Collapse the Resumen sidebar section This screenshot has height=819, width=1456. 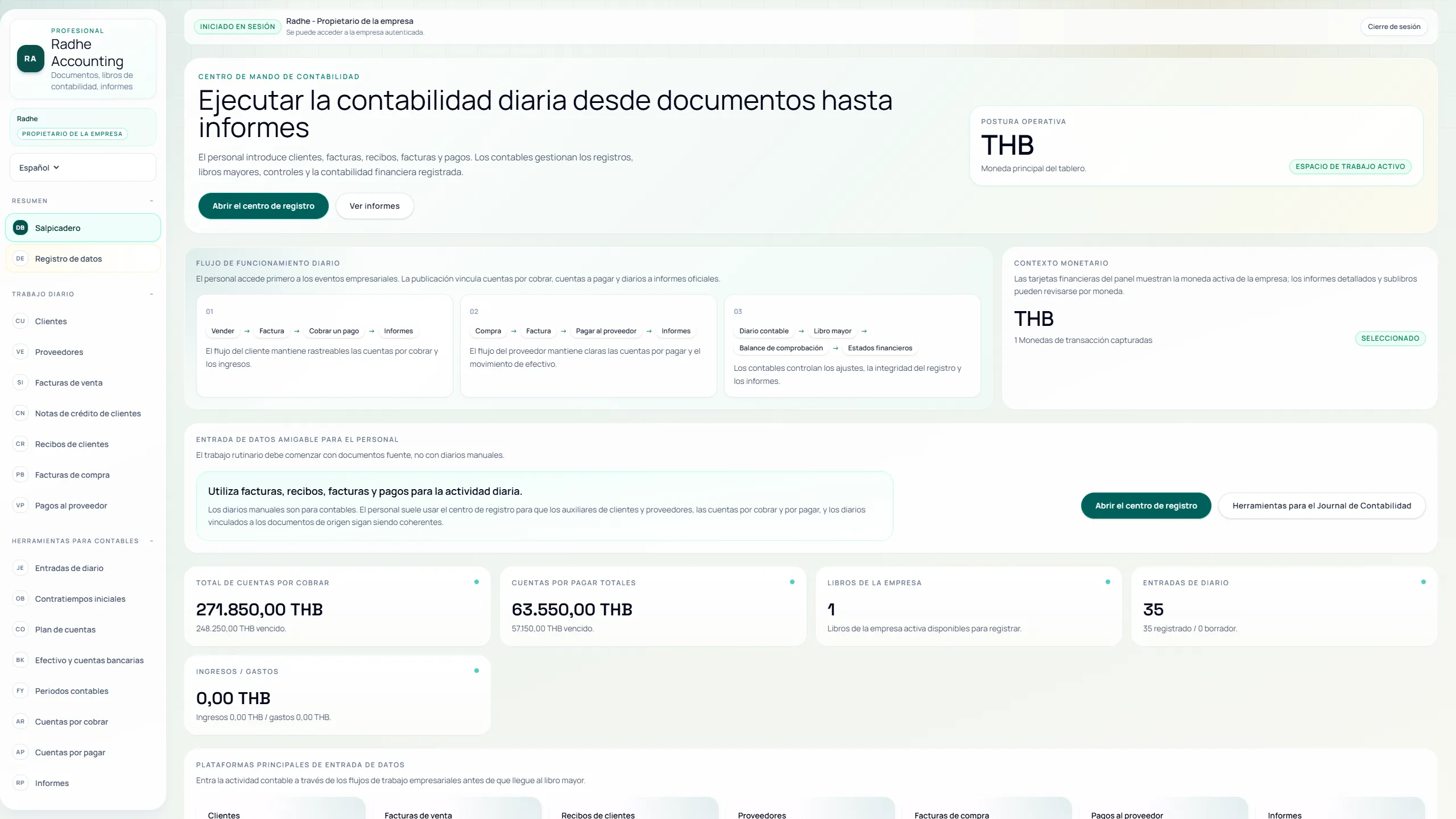[x=151, y=201]
